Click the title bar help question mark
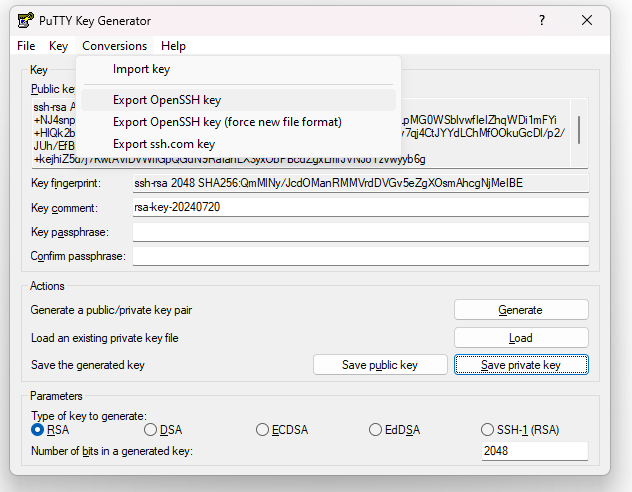632x492 pixels. click(x=542, y=20)
